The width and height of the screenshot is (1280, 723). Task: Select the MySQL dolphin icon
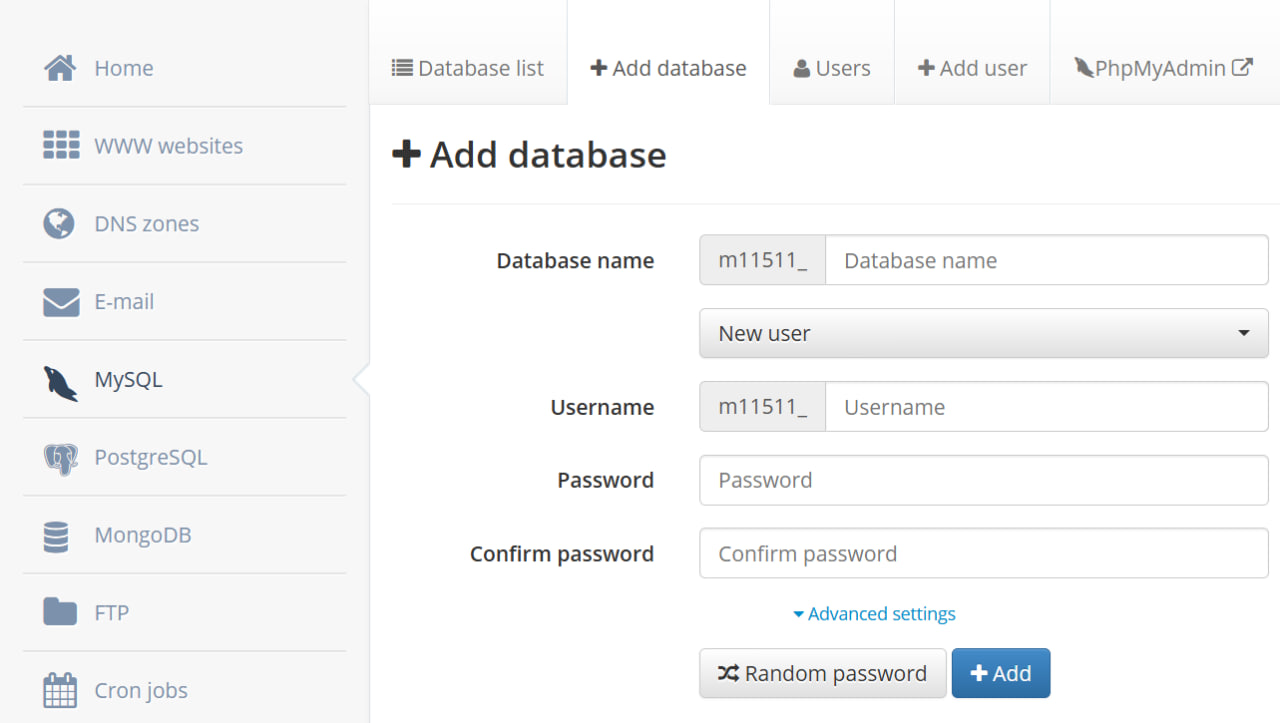point(60,382)
